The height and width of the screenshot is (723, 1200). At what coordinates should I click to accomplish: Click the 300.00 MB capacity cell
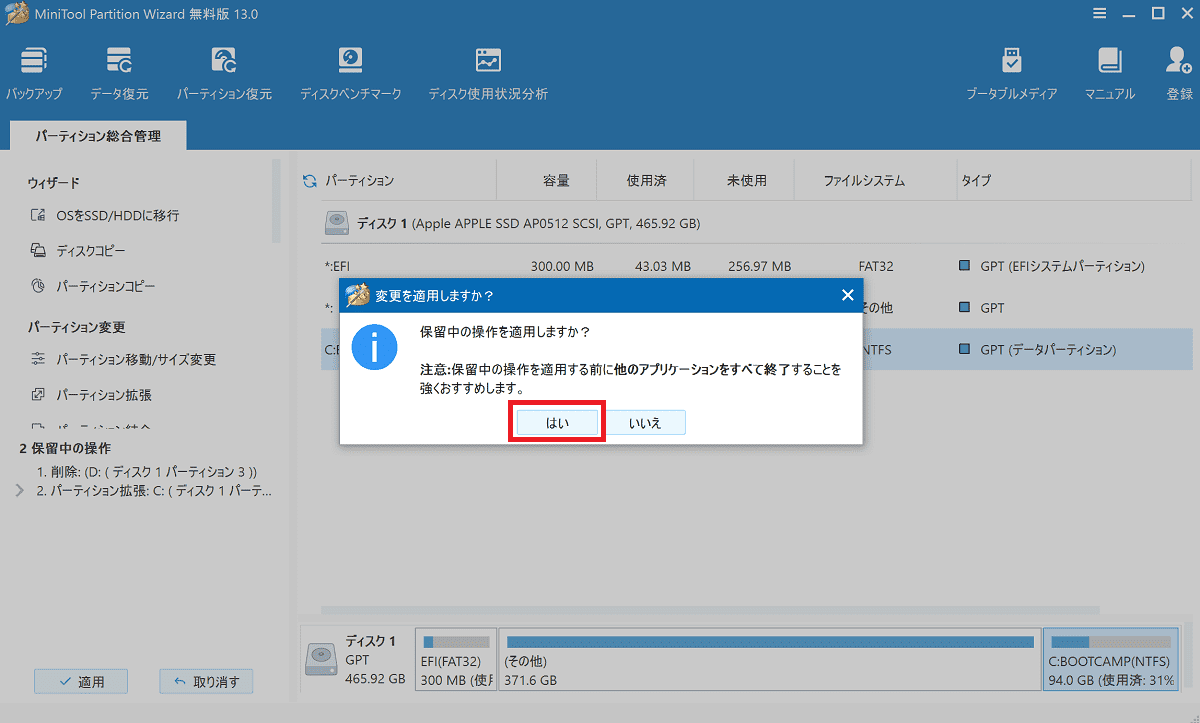[x=562, y=267]
